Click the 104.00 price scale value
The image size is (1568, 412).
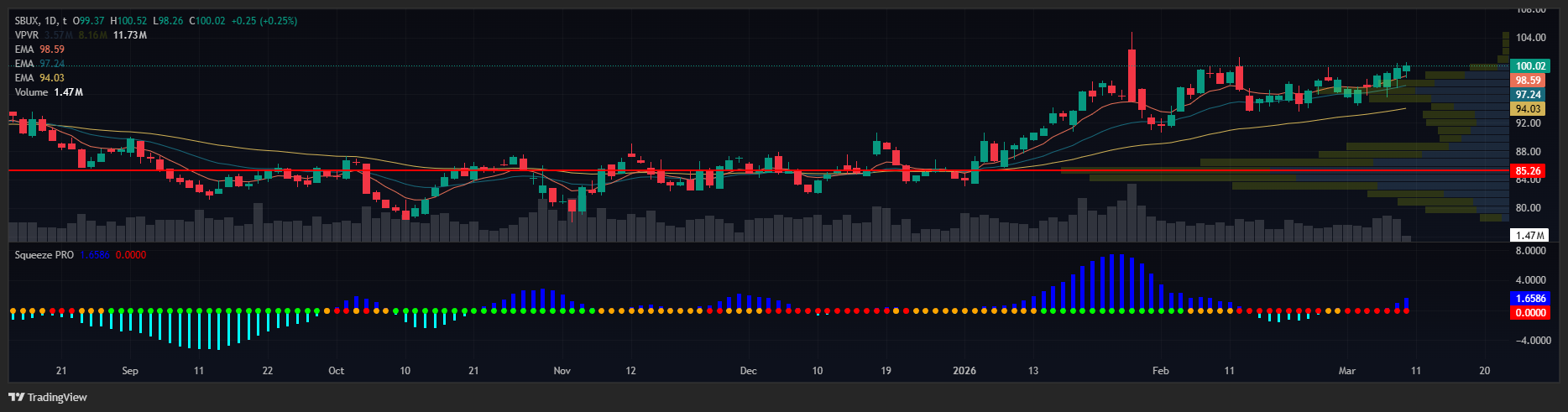tap(1530, 38)
